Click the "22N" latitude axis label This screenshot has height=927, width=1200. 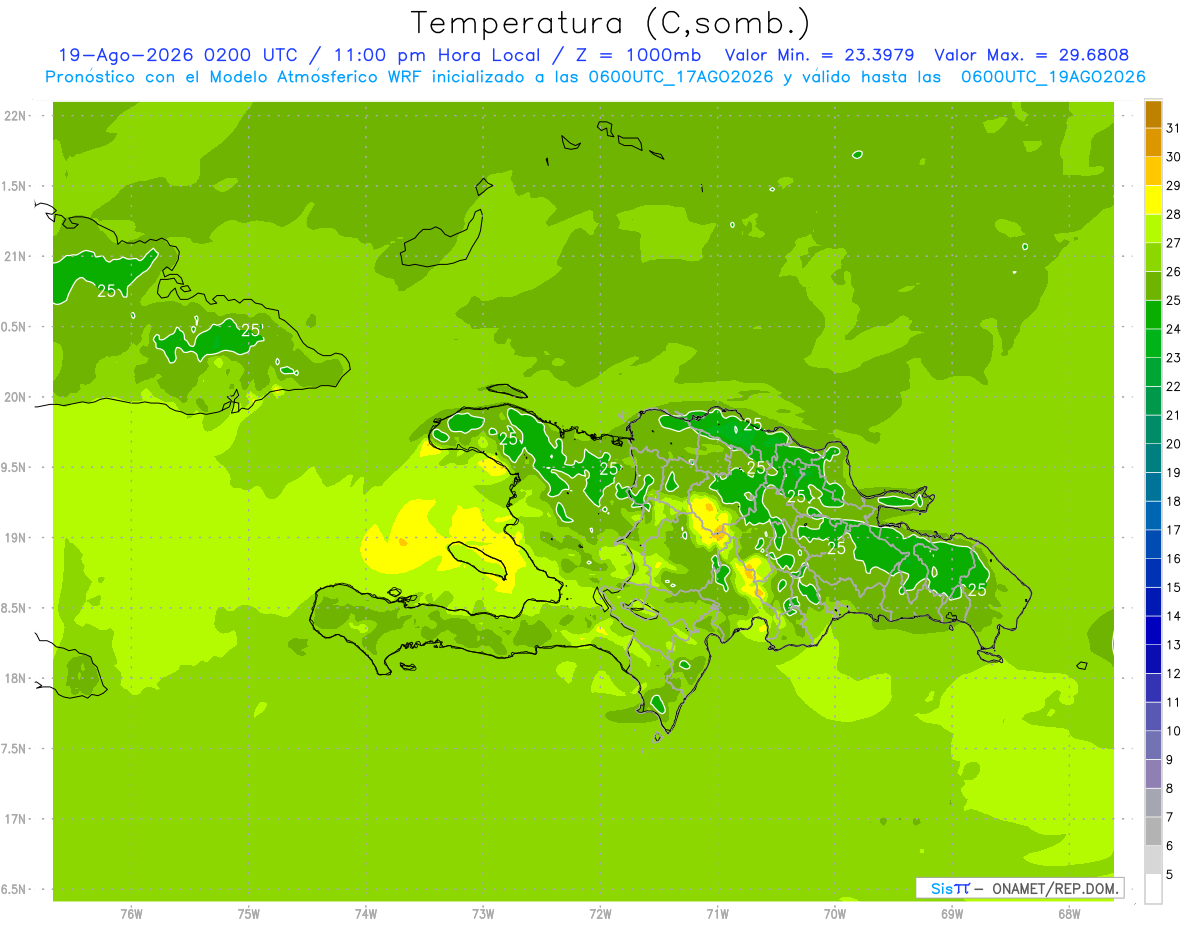click(x=17, y=115)
